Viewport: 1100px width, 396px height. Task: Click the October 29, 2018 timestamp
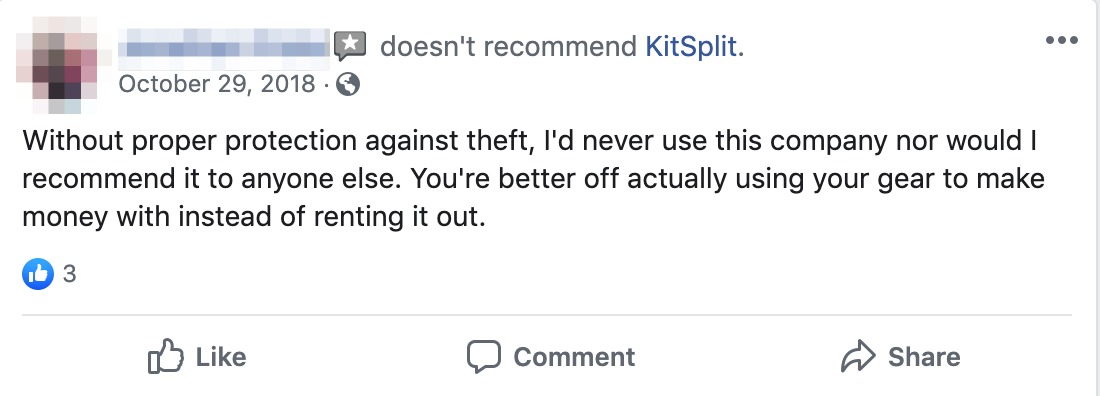[x=217, y=84]
